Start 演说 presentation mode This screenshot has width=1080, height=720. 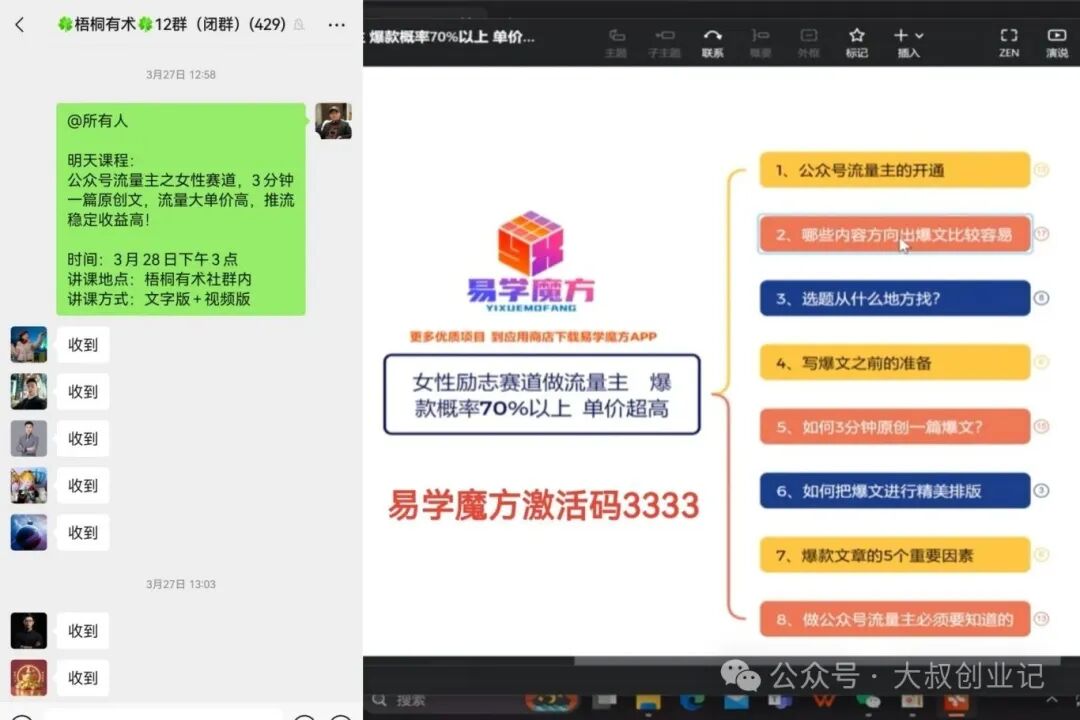[x=1056, y=40]
